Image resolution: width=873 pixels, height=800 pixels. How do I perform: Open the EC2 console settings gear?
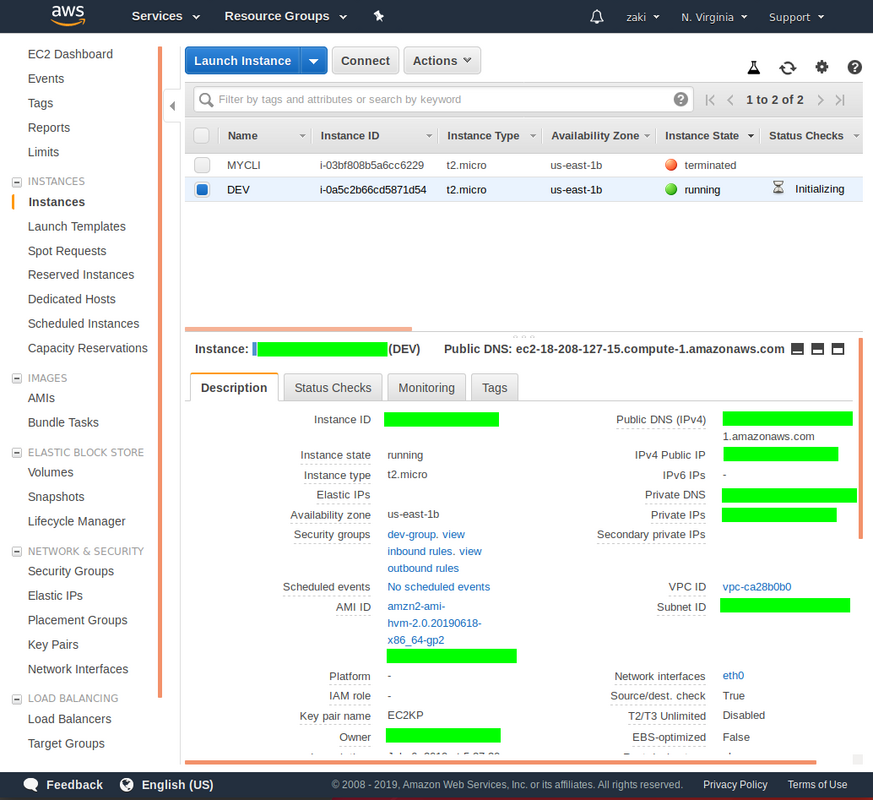click(821, 68)
